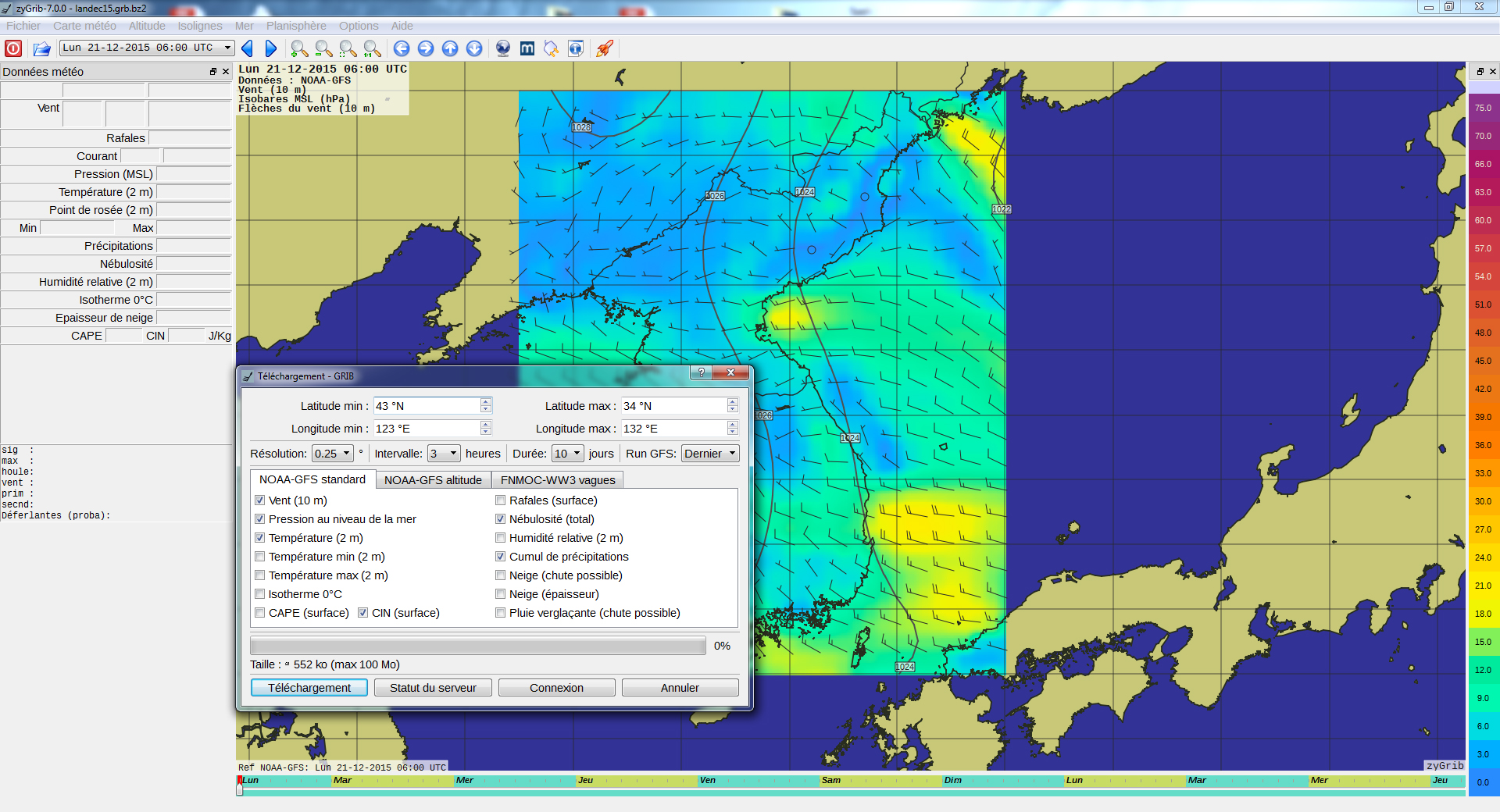Screen dimensions: 1500x812
Task: Enable Rafales (surface) option
Action: pos(501,500)
